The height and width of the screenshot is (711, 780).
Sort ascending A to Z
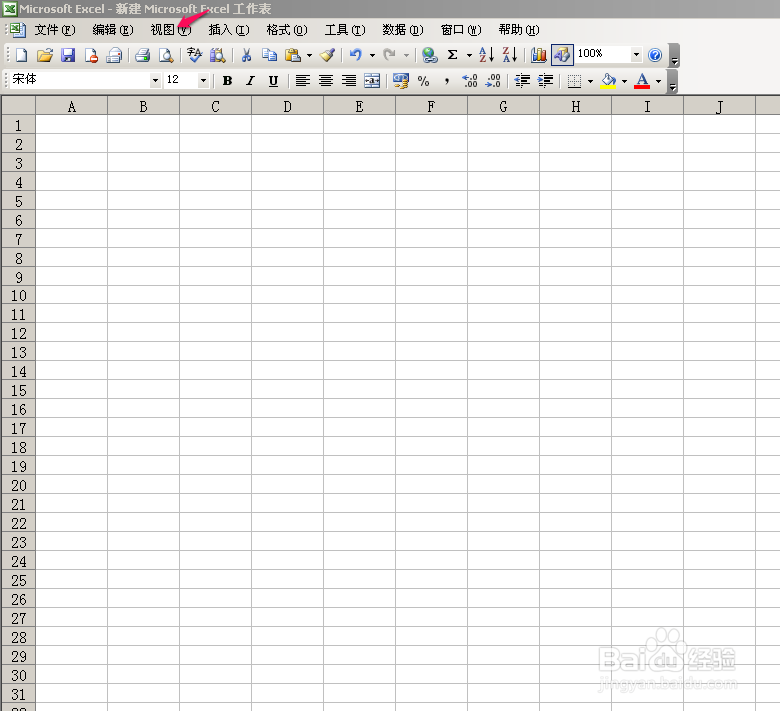click(x=487, y=55)
